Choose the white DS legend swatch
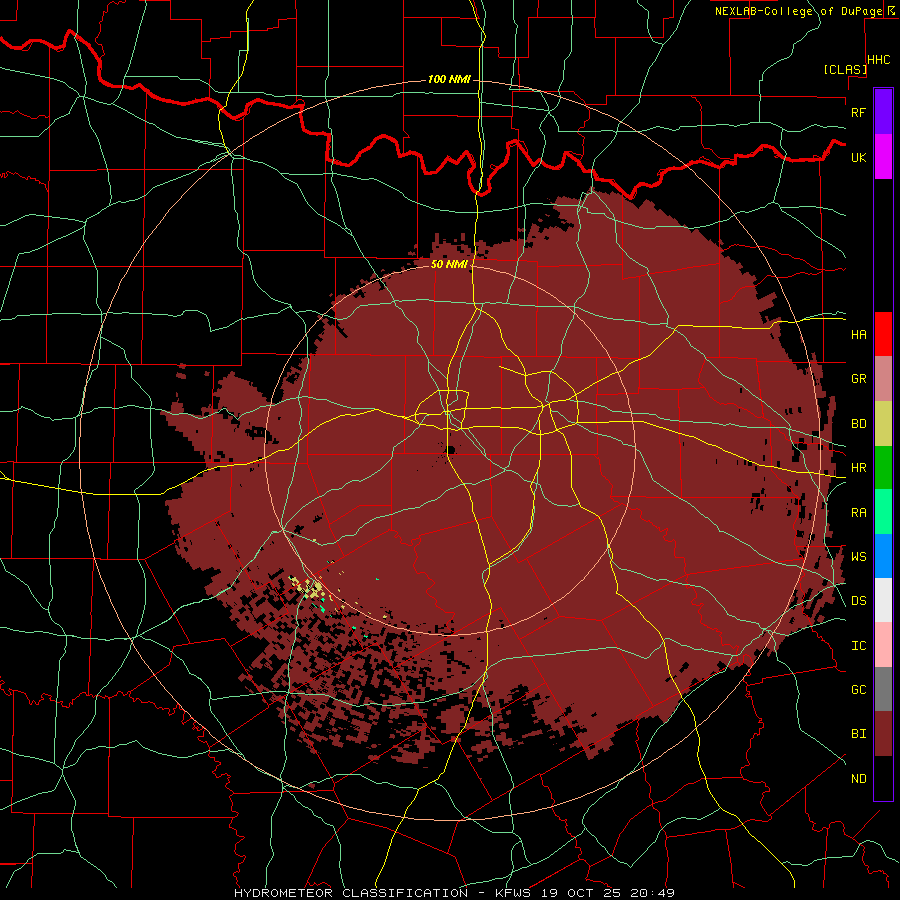Viewport: 900px width, 900px height. [883, 600]
